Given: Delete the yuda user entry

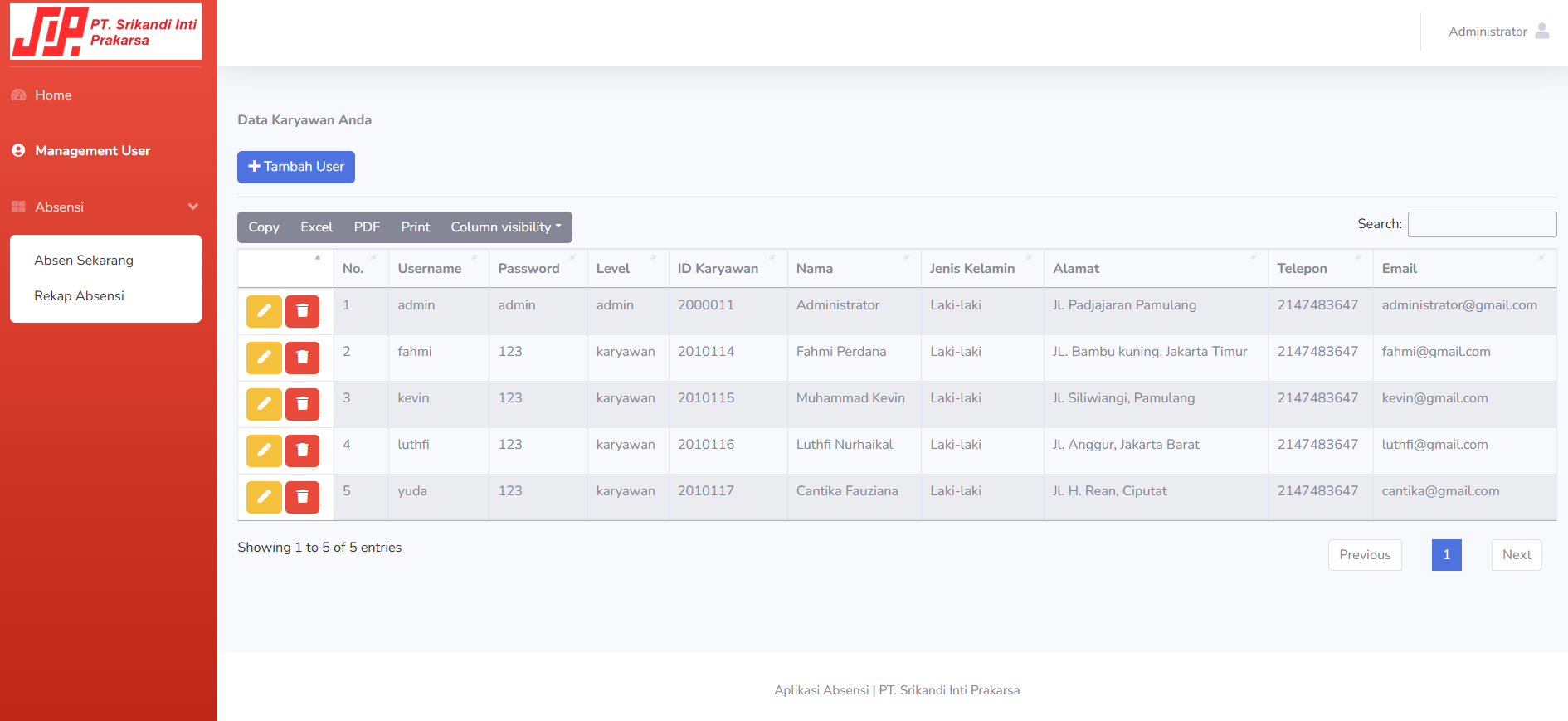Looking at the screenshot, I should click(x=302, y=497).
